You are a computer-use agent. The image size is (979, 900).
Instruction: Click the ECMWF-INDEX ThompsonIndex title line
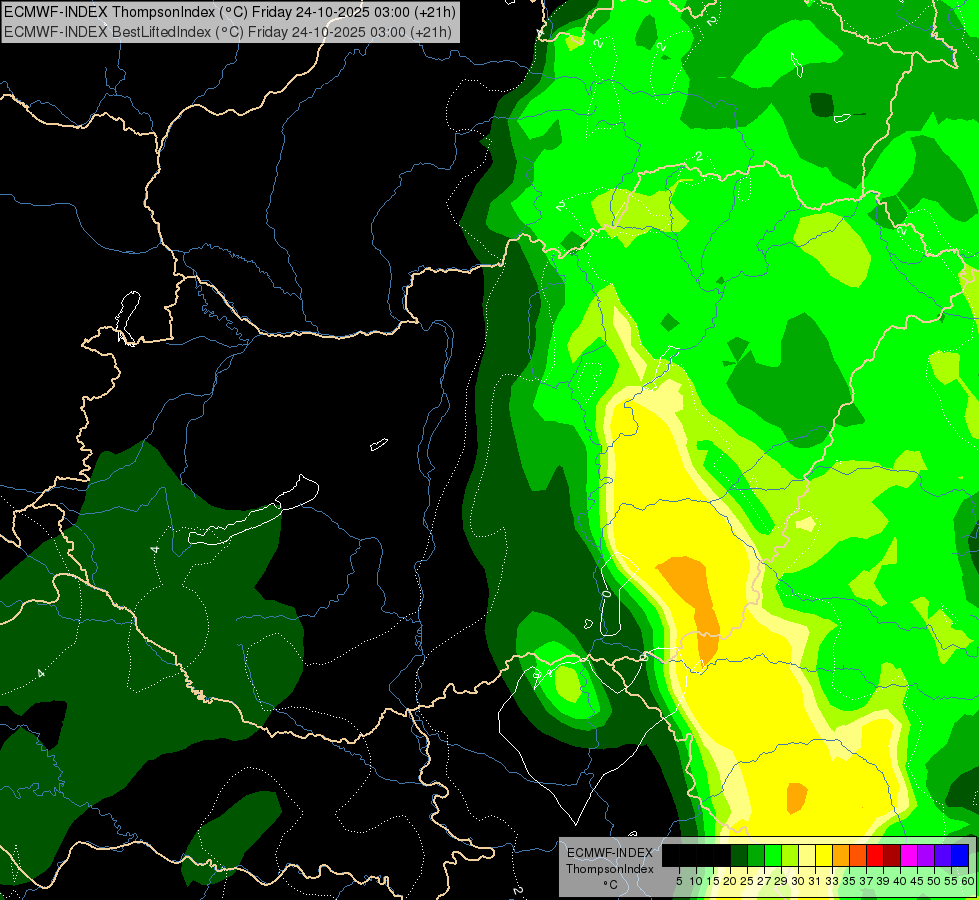pos(230,11)
